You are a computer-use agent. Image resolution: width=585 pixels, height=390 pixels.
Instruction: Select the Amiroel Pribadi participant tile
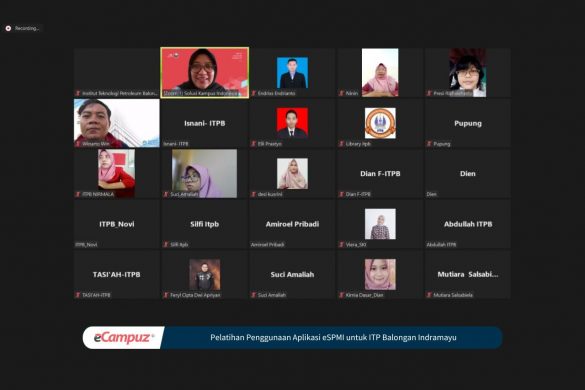(292, 224)
